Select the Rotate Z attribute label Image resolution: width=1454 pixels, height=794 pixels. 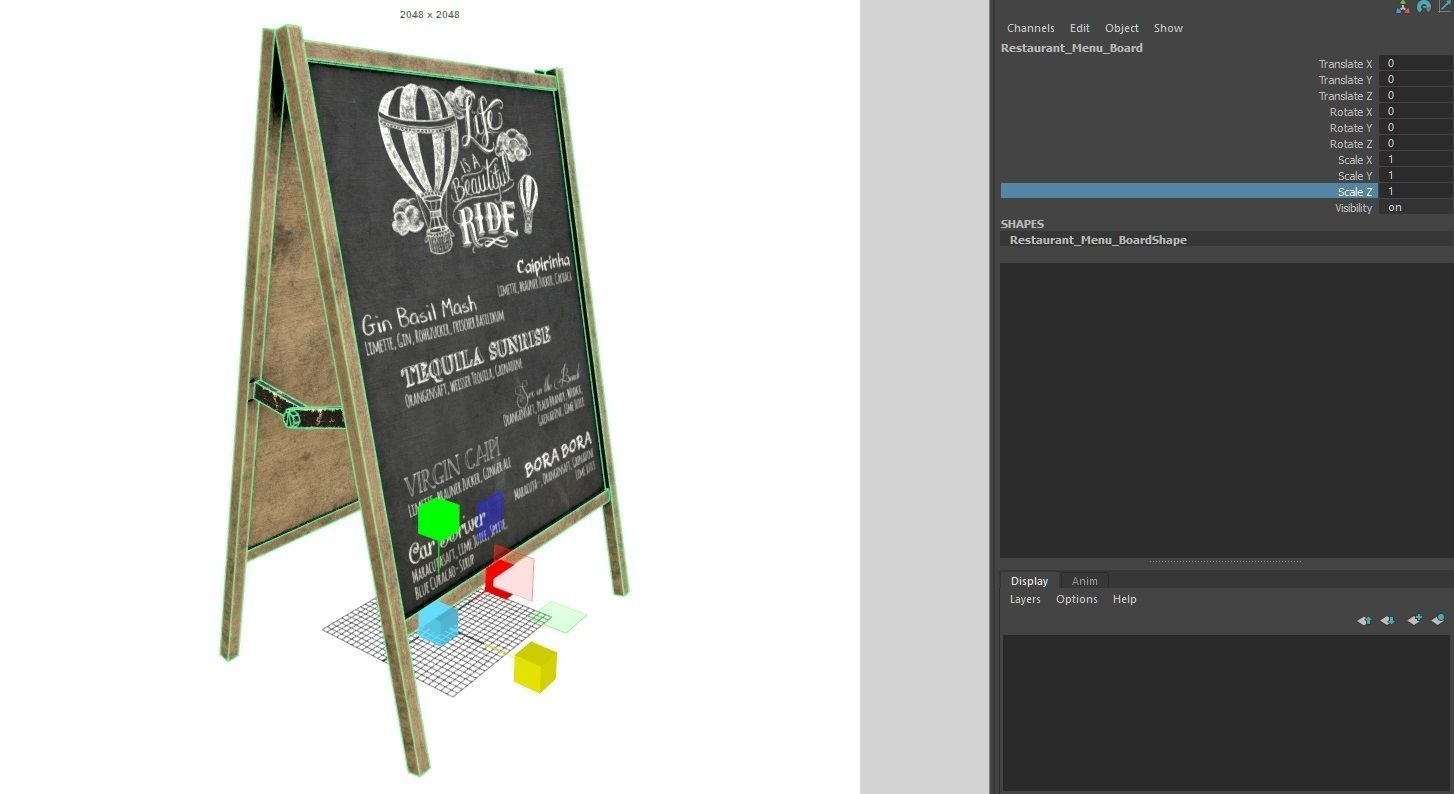click(x=1351, y=144)
